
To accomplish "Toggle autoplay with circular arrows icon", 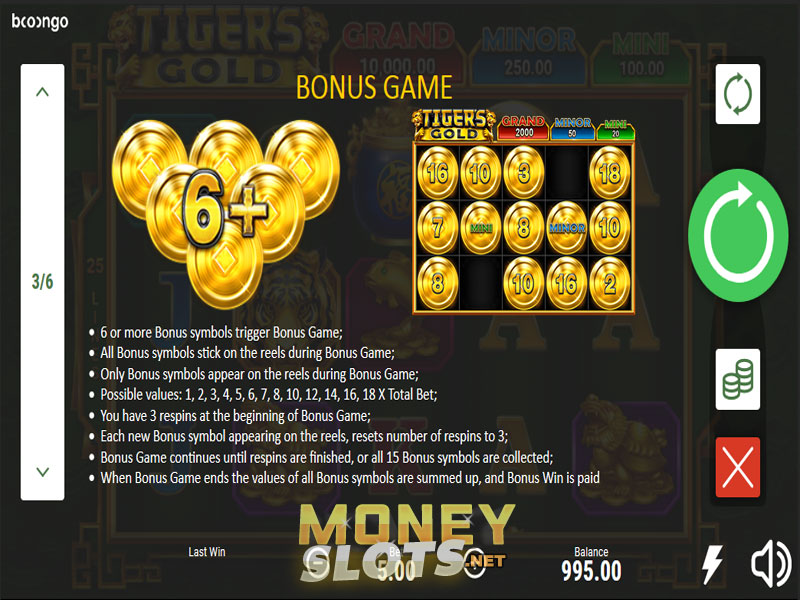I will click(x=738, y=94).
